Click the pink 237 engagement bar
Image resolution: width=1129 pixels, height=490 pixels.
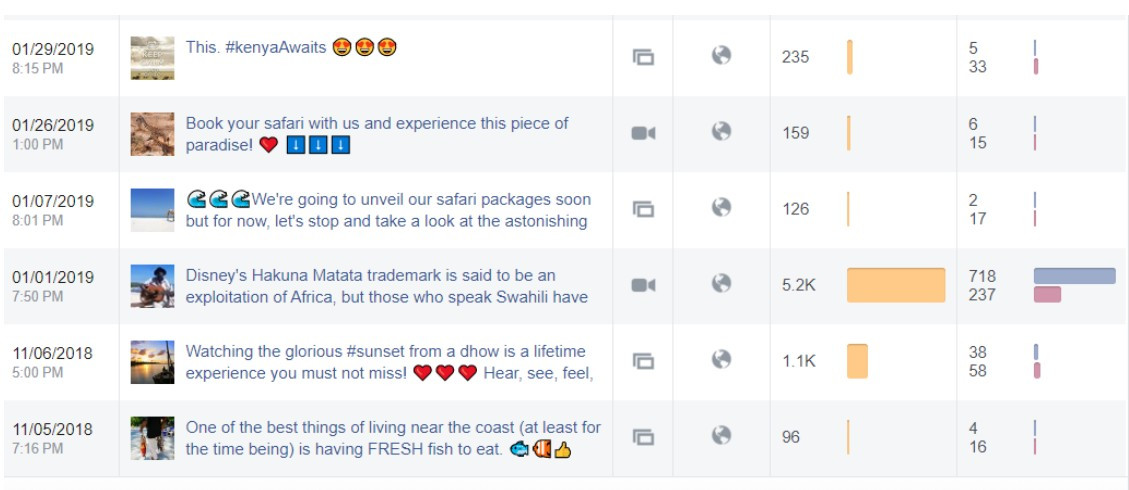[x=1047, y=294]
